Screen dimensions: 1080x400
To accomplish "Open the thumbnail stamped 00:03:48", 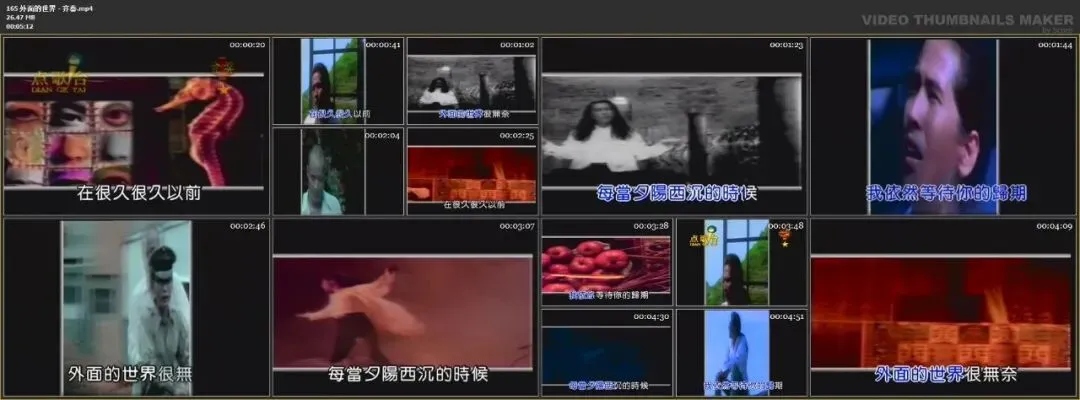I will 741,262.
